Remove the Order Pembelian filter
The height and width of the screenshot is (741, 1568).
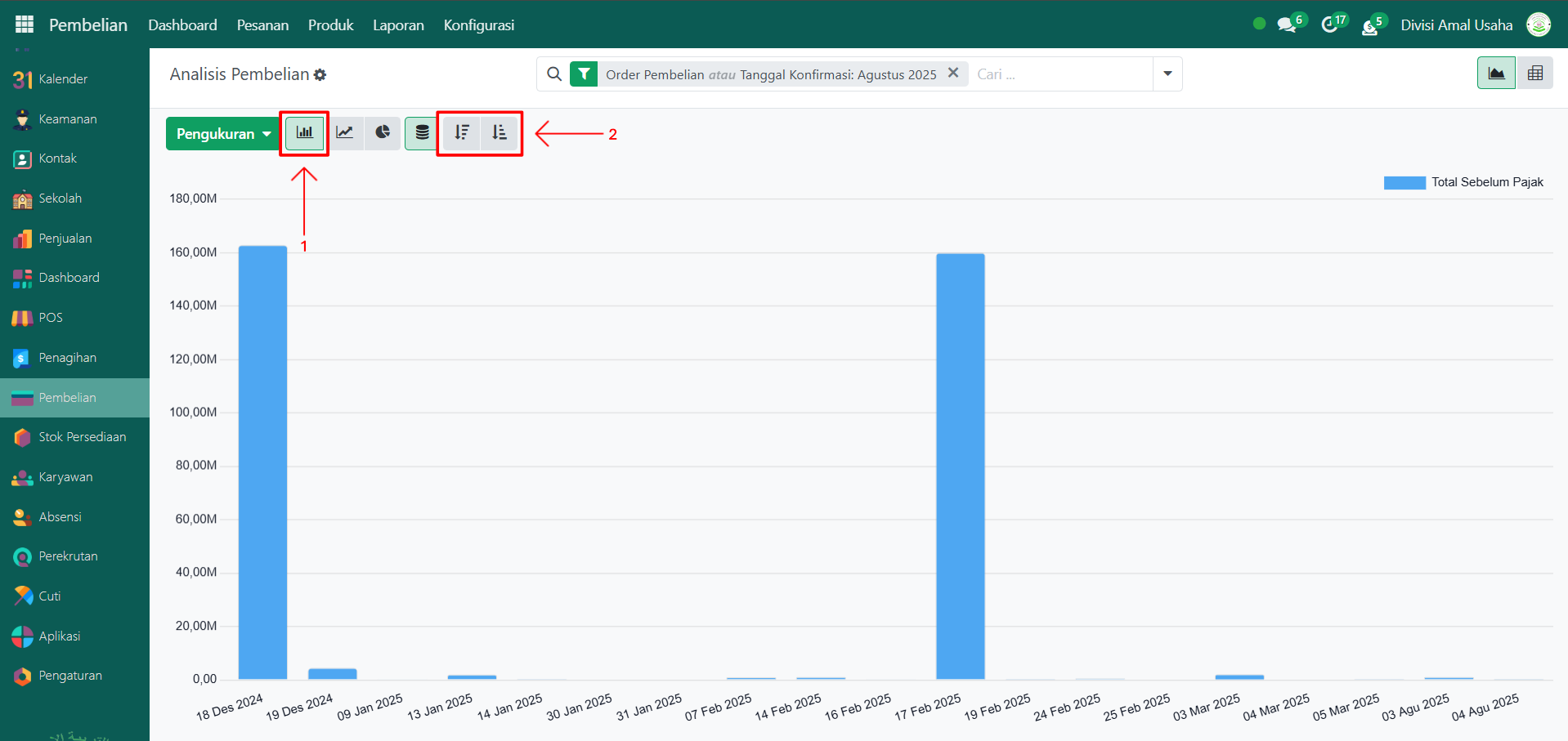click(x=952, y=74)
